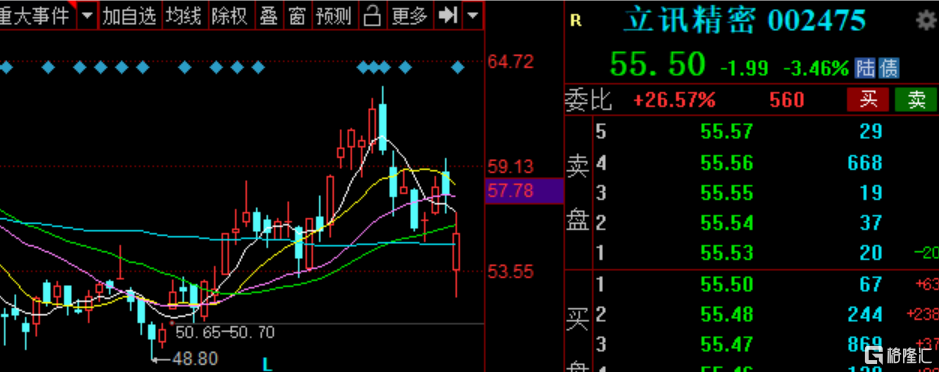The width and height of the screenshot is (939, 372).
Task: Click the green 卖 sell button
Action: point(916,100)
